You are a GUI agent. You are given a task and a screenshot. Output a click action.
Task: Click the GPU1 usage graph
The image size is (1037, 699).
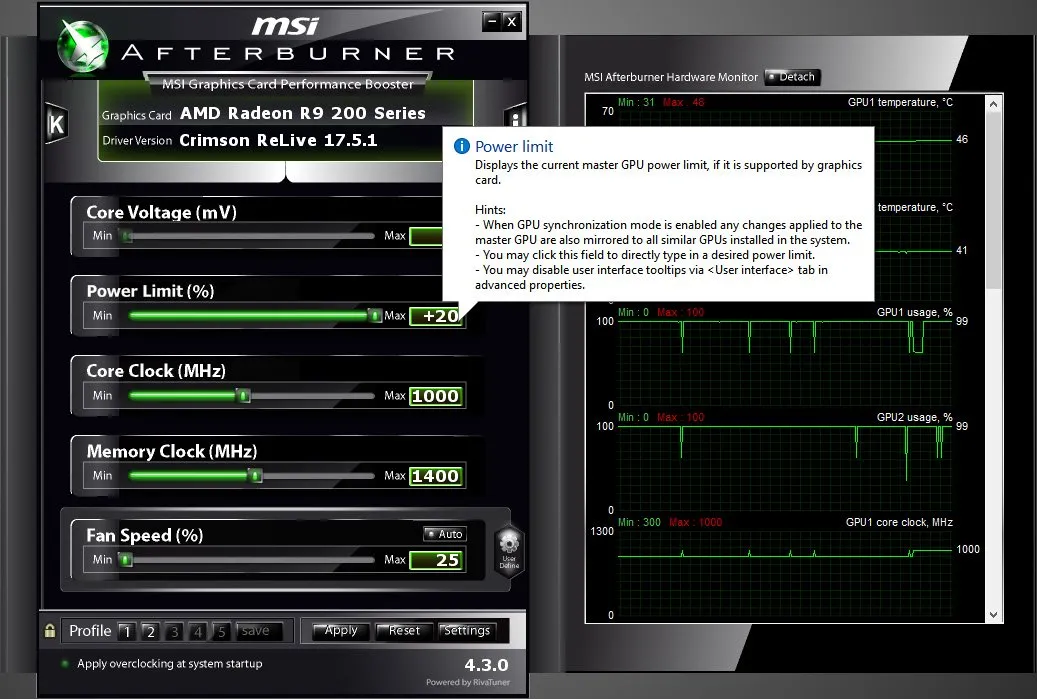[785, 363]
